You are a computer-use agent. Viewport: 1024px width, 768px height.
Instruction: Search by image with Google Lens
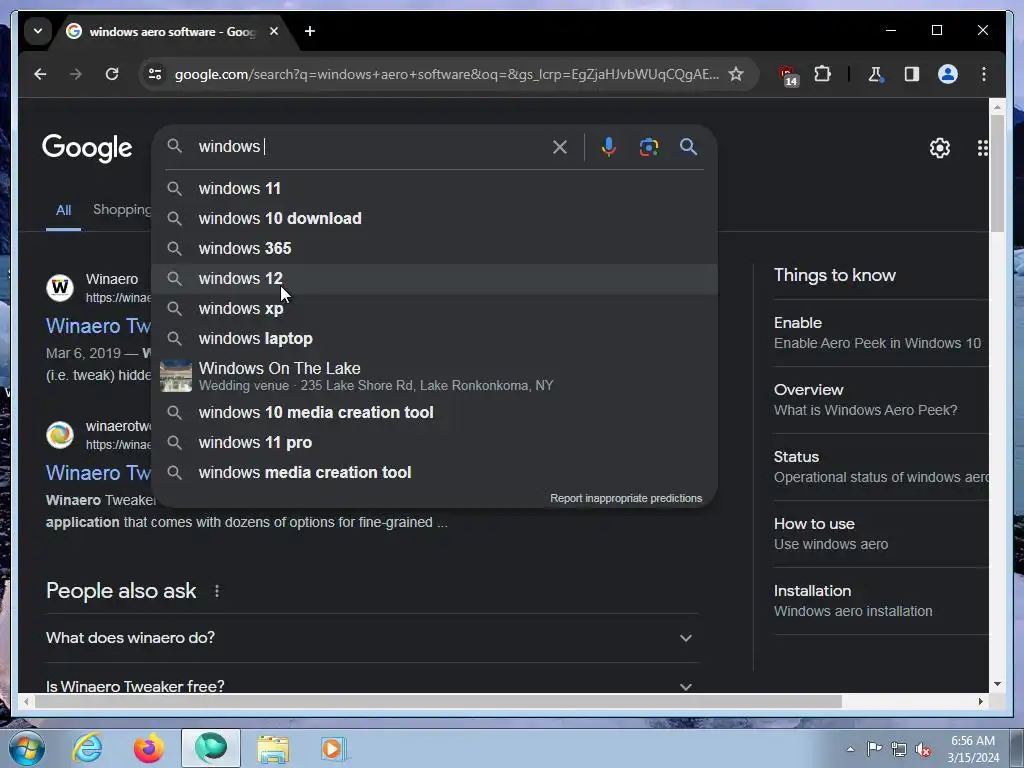648,147
